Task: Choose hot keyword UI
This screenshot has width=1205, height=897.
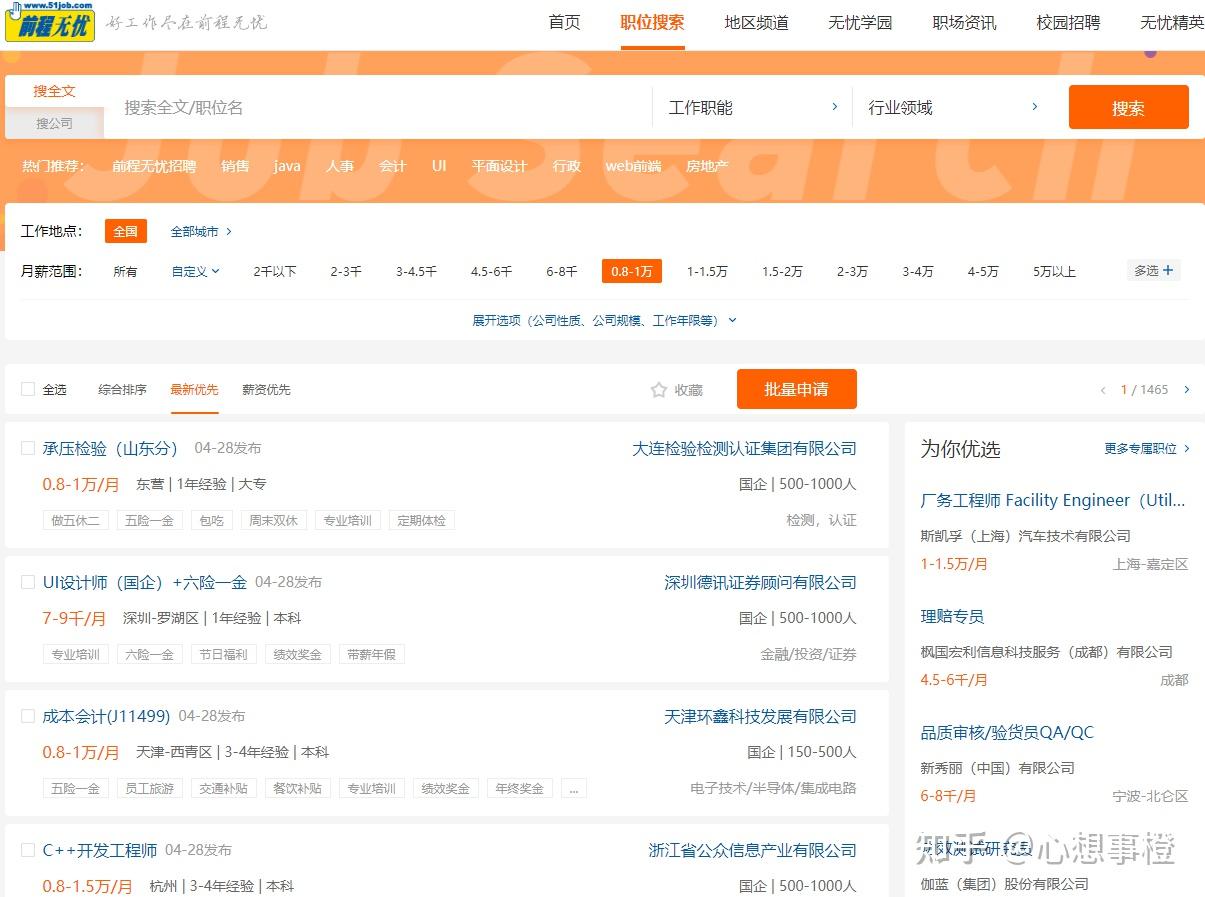Action: (439, 166)
